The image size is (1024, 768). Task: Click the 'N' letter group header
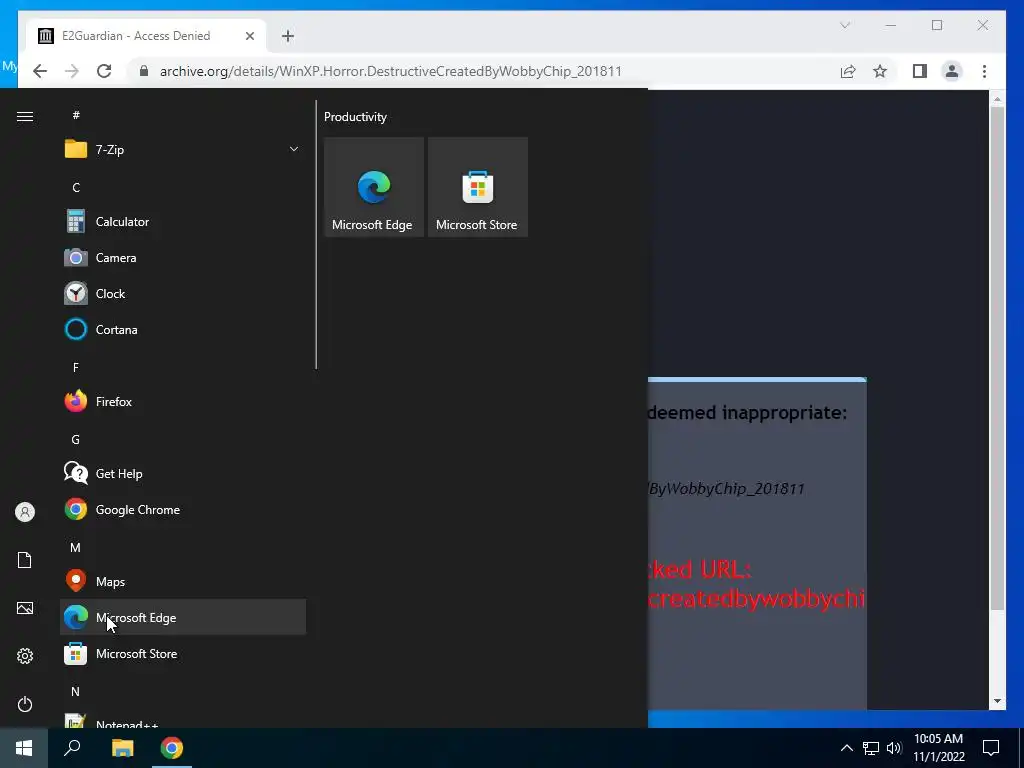point(76,691)
